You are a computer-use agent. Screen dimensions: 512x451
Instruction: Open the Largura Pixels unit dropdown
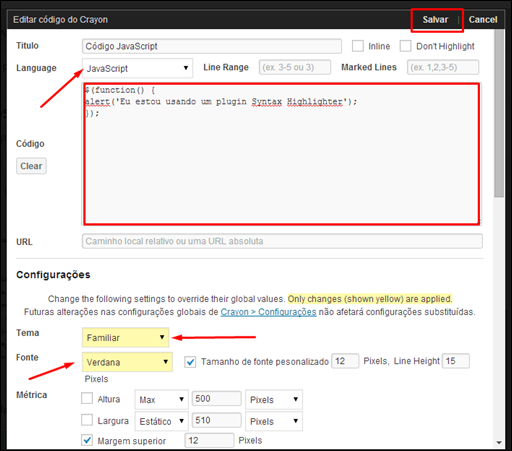point(274,421)
